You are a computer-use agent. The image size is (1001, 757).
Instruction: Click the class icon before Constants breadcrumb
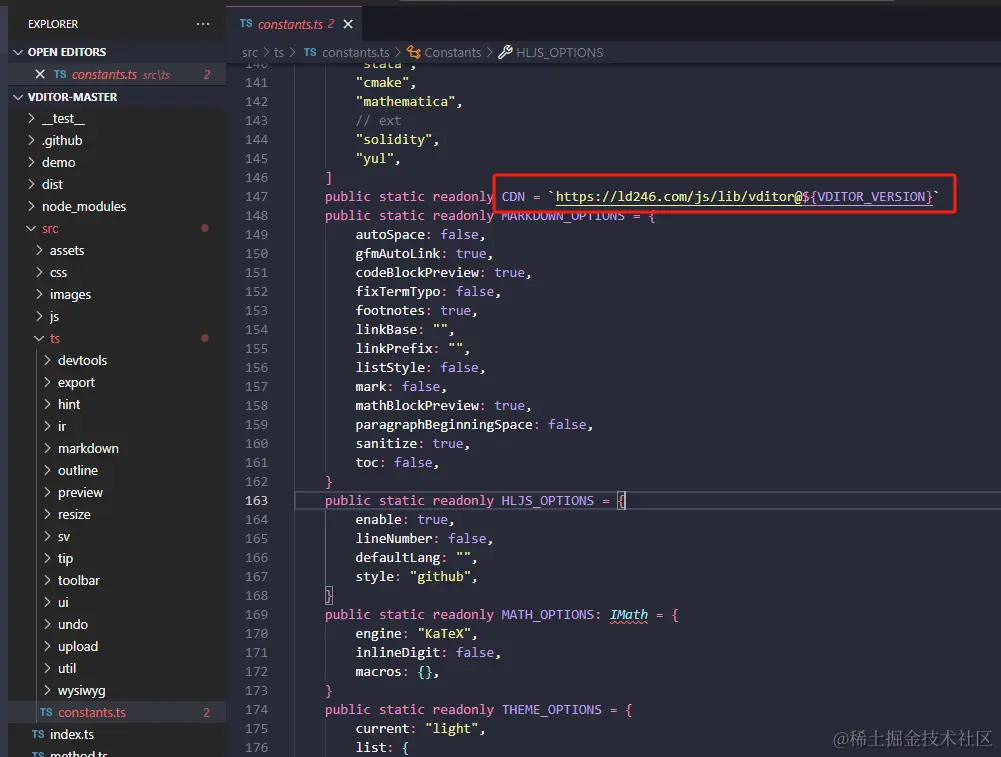coord(414,52)
